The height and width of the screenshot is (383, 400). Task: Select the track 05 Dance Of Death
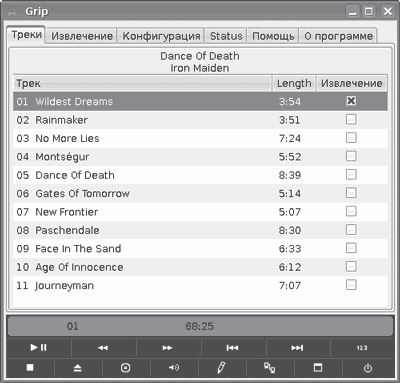coord(200,175)
